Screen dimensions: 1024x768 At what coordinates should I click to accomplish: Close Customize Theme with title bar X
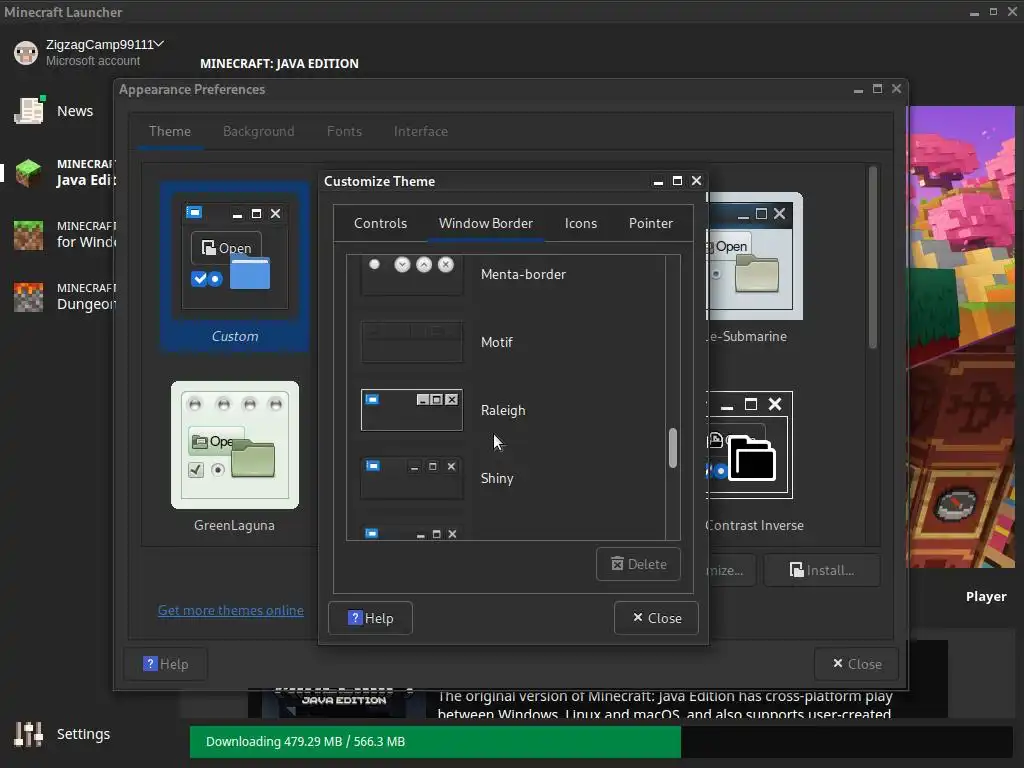click(697, 181)
